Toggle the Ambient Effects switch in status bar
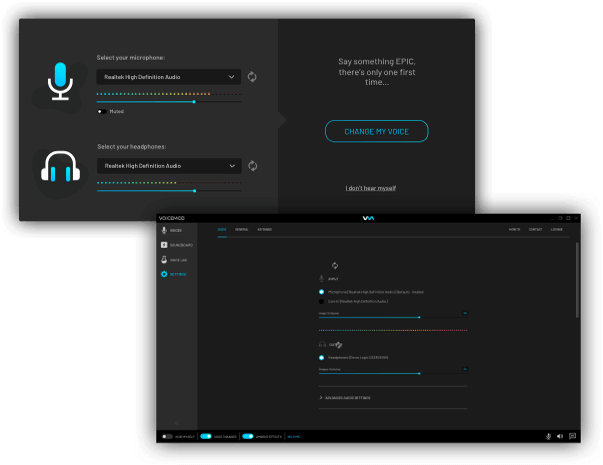This screenshot has width=603, height=465. coord(248,436)
